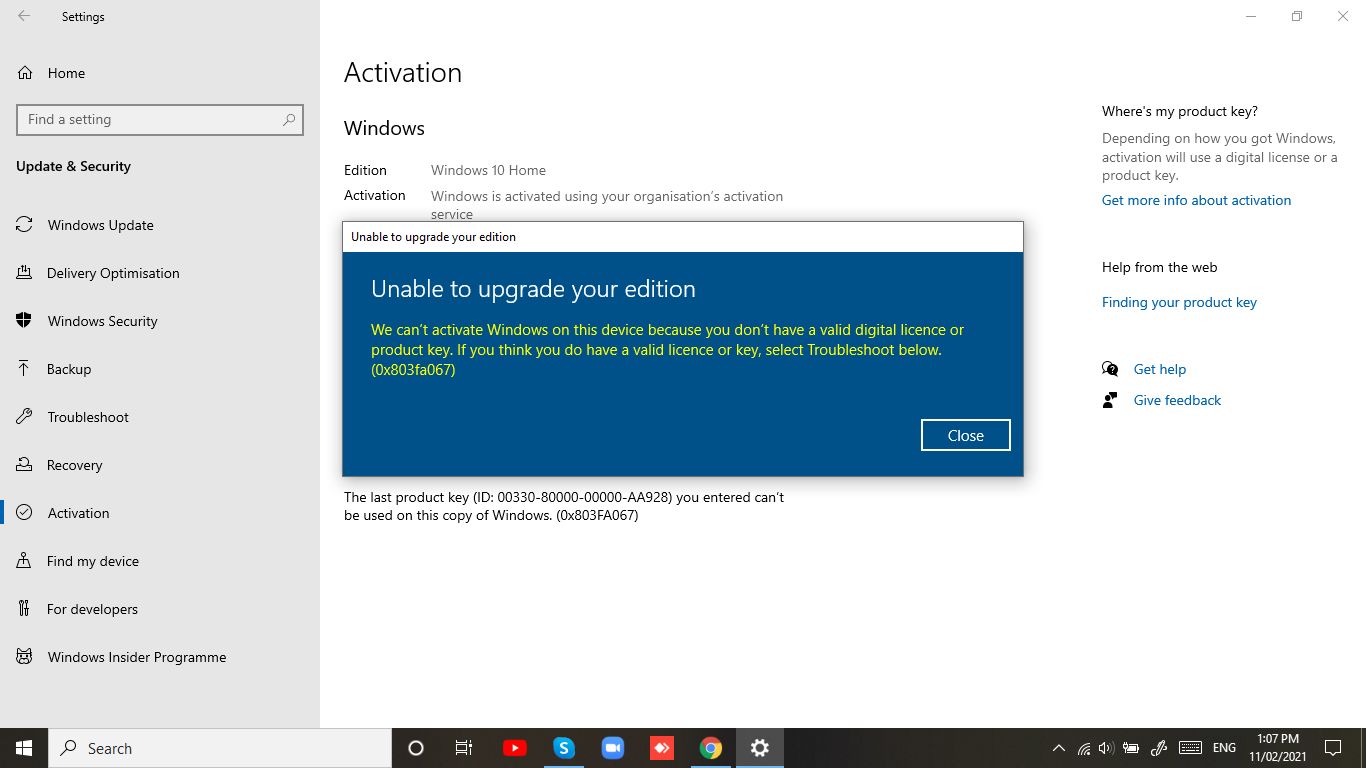Click the Give feedback person icon

(1110, 400)
